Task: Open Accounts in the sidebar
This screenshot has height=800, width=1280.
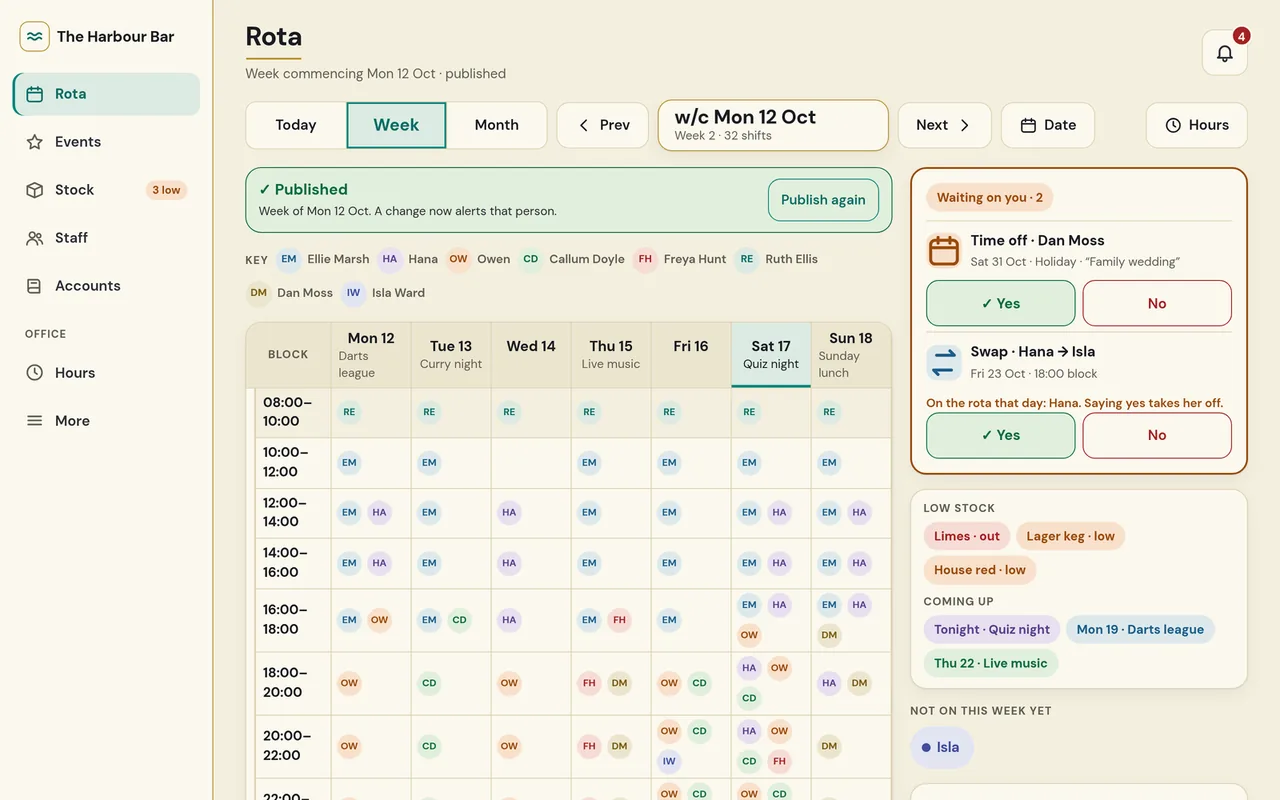Action: tap(106, 286)
